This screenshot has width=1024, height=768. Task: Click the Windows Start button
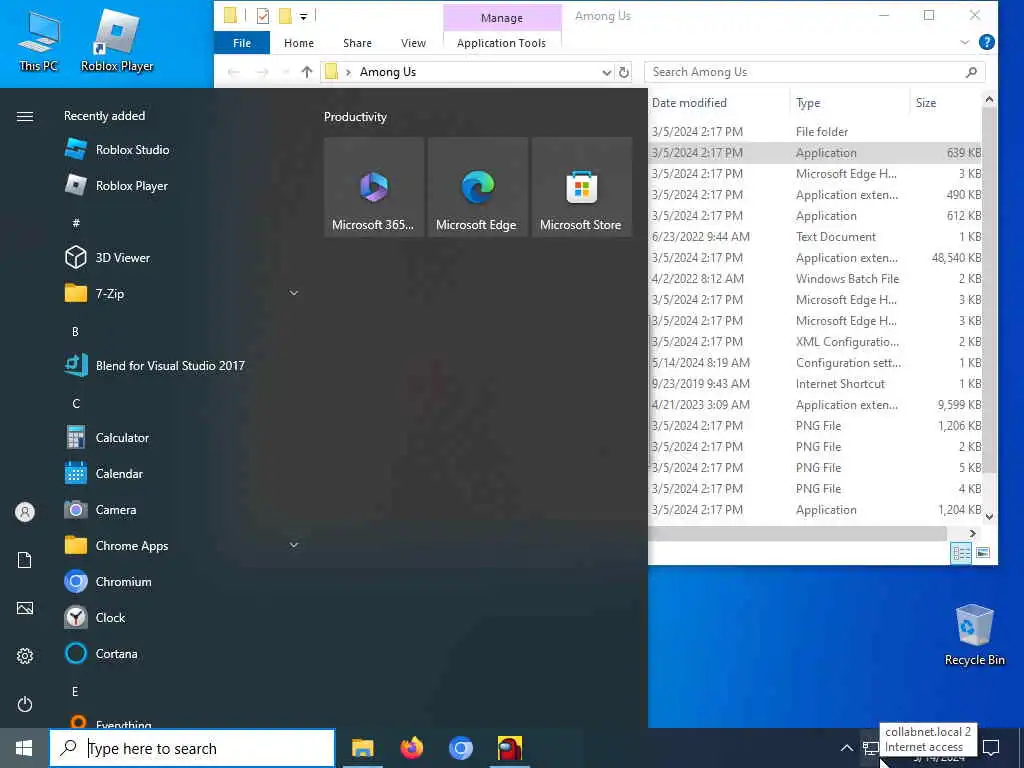pyautogui.click(x=24, y=748)
